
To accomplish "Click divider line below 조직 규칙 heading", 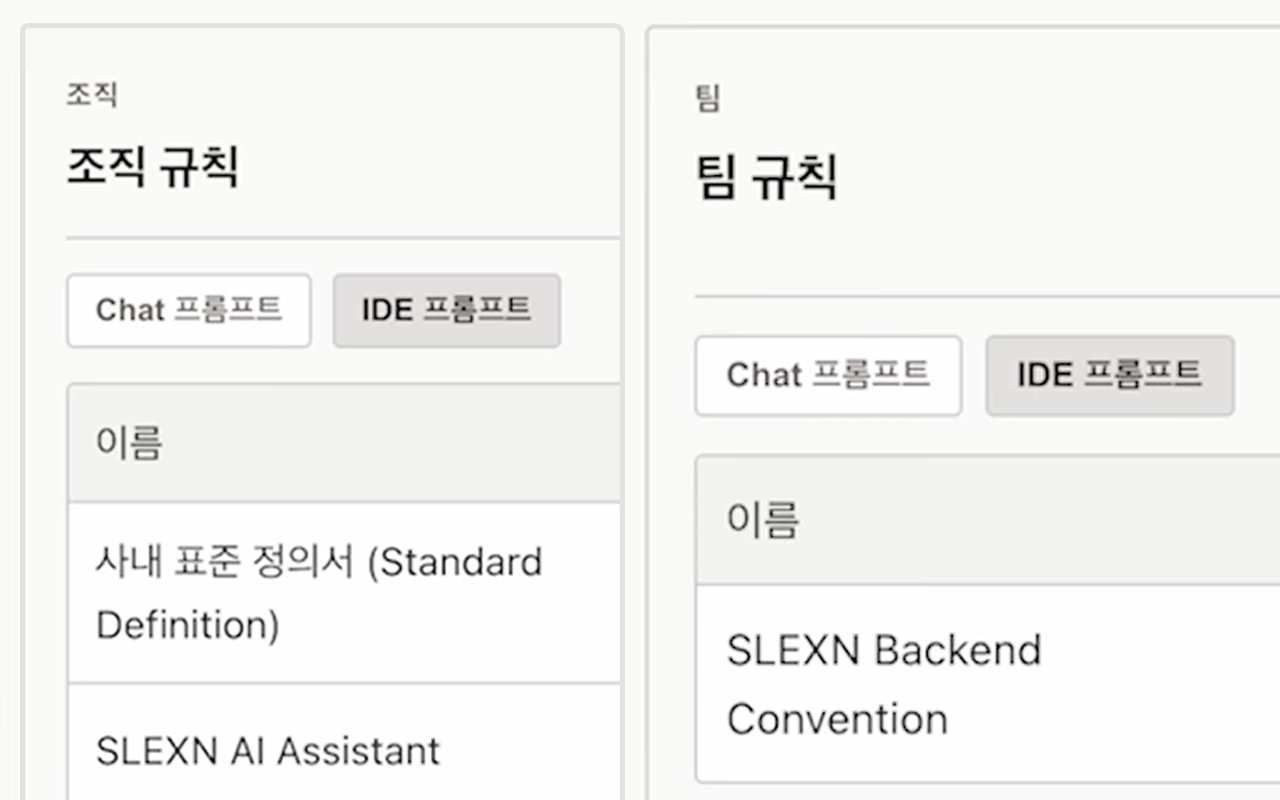I will (x=343, y=238).
